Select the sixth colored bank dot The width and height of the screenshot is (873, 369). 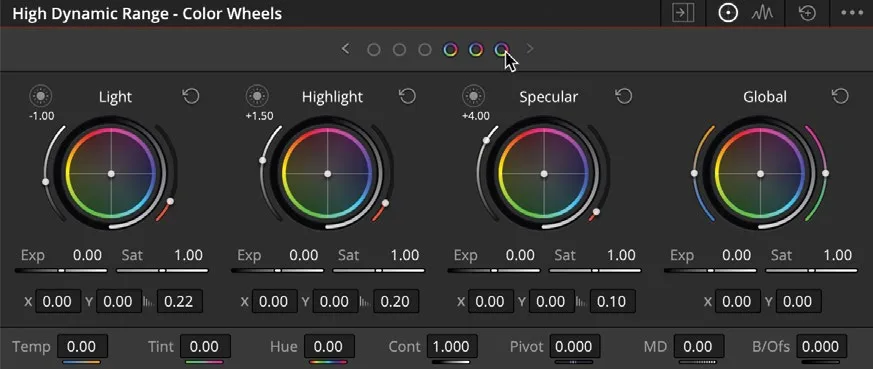click(x=501, y=50)
